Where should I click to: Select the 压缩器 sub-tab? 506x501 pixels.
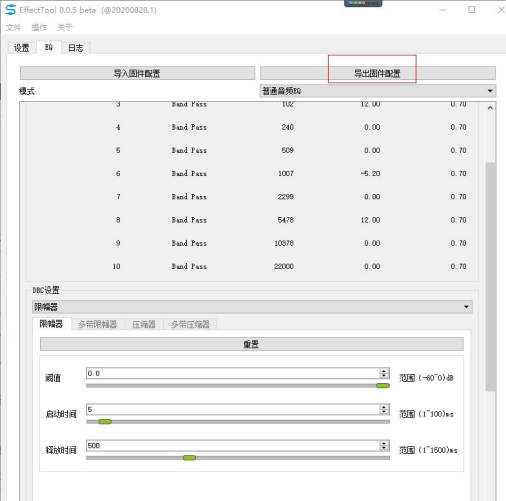(144, 324)
